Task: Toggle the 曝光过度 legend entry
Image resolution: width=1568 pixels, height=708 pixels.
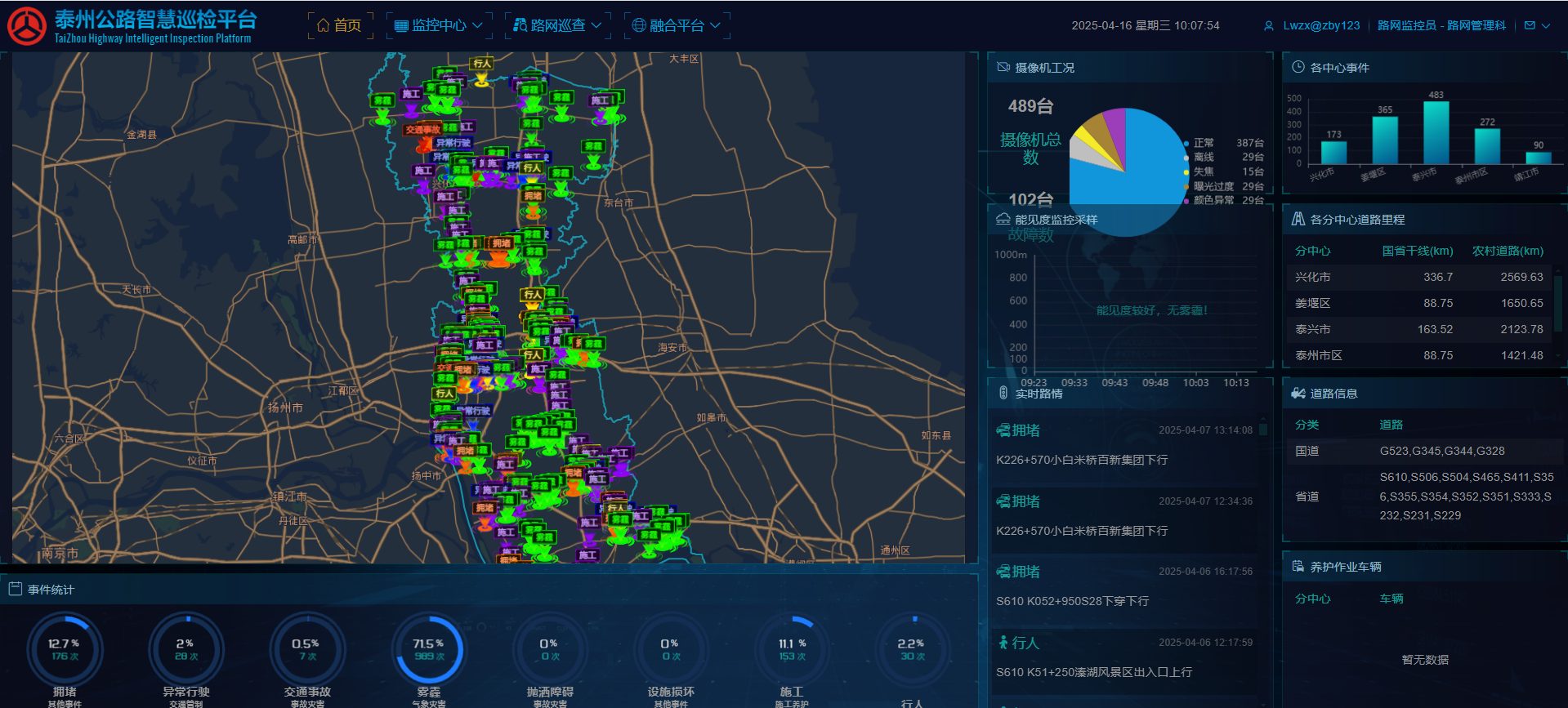Action: (1213, 186)
